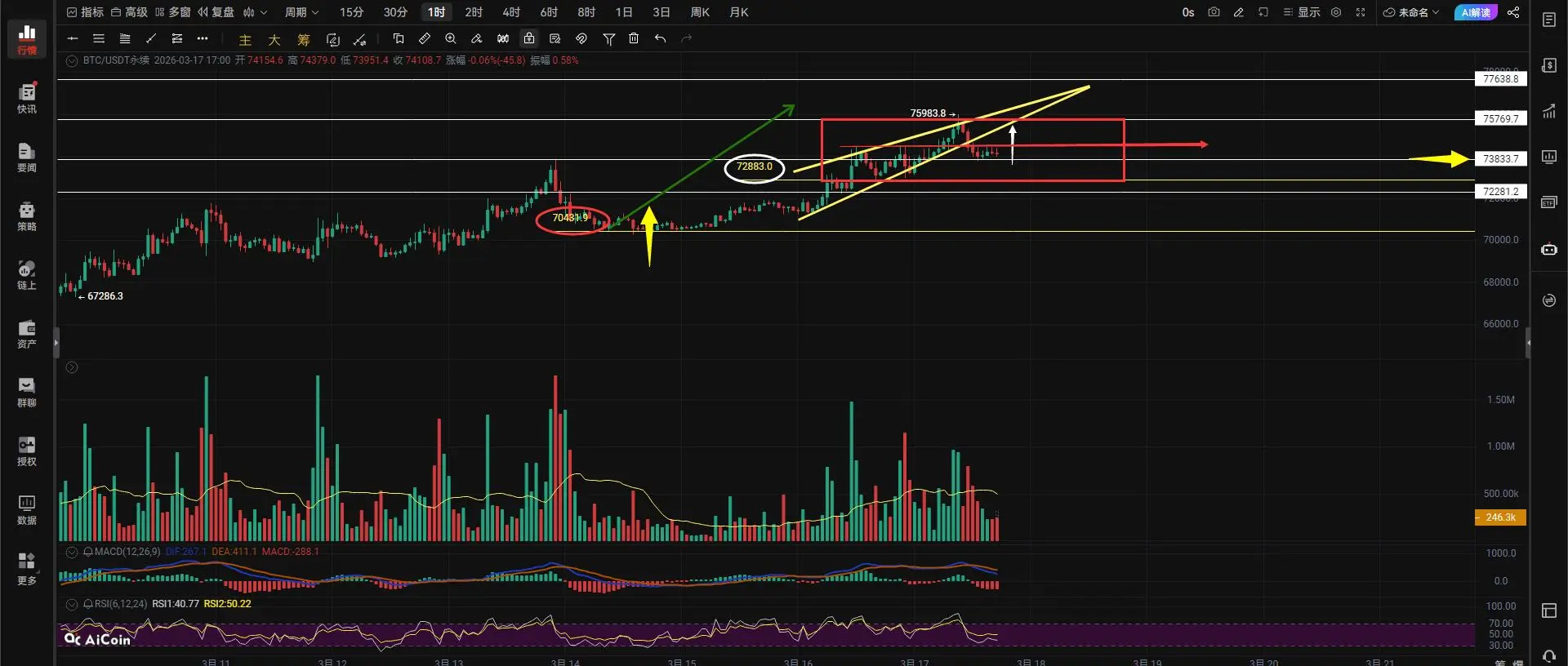Select the eraser tool
Screen dimensions: 1568x666
point(477,38)
